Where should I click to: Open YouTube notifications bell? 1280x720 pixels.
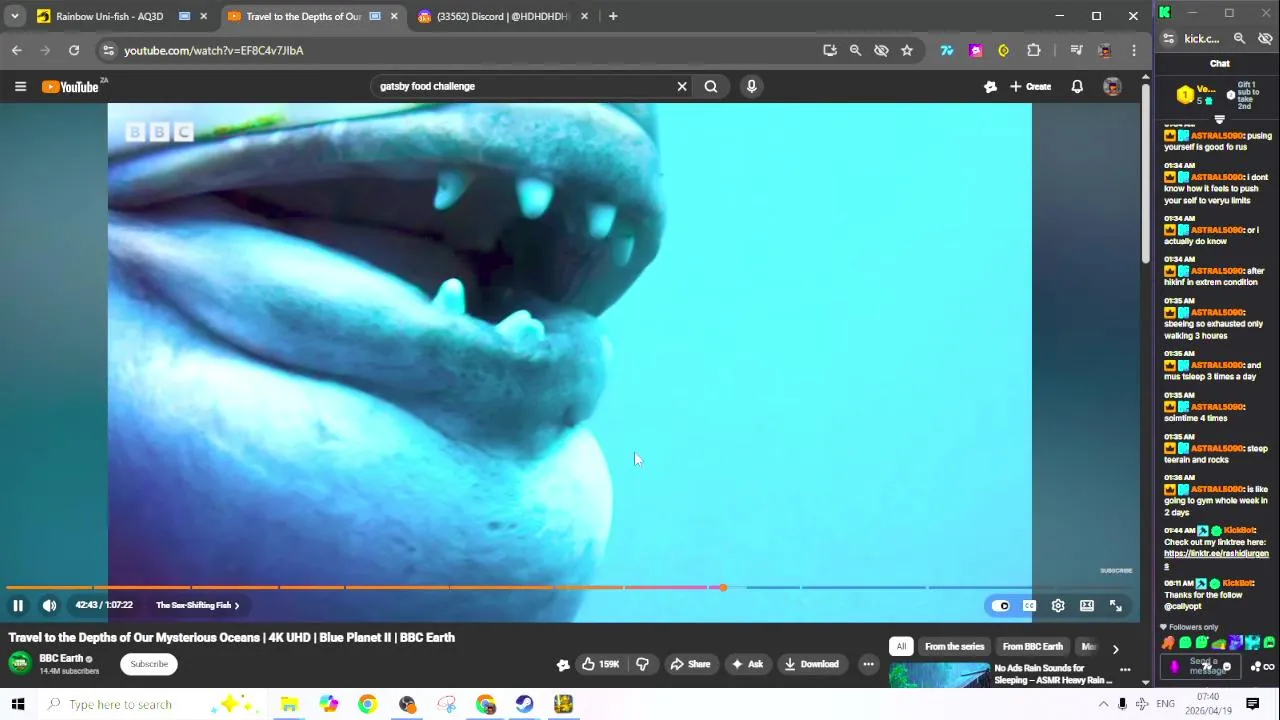[1077, 87]
